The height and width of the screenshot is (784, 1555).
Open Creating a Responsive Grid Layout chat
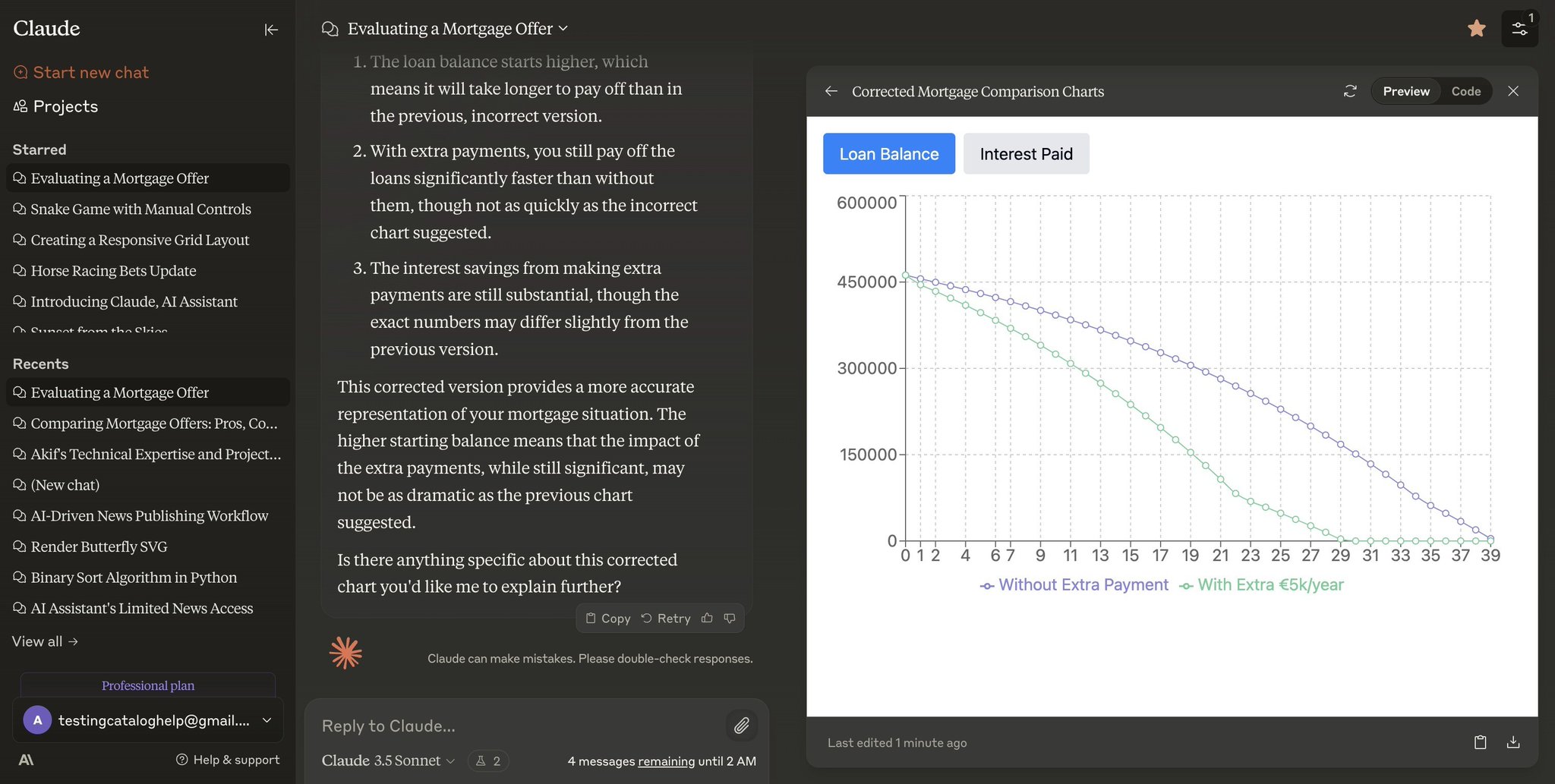(x=148, y=240)
